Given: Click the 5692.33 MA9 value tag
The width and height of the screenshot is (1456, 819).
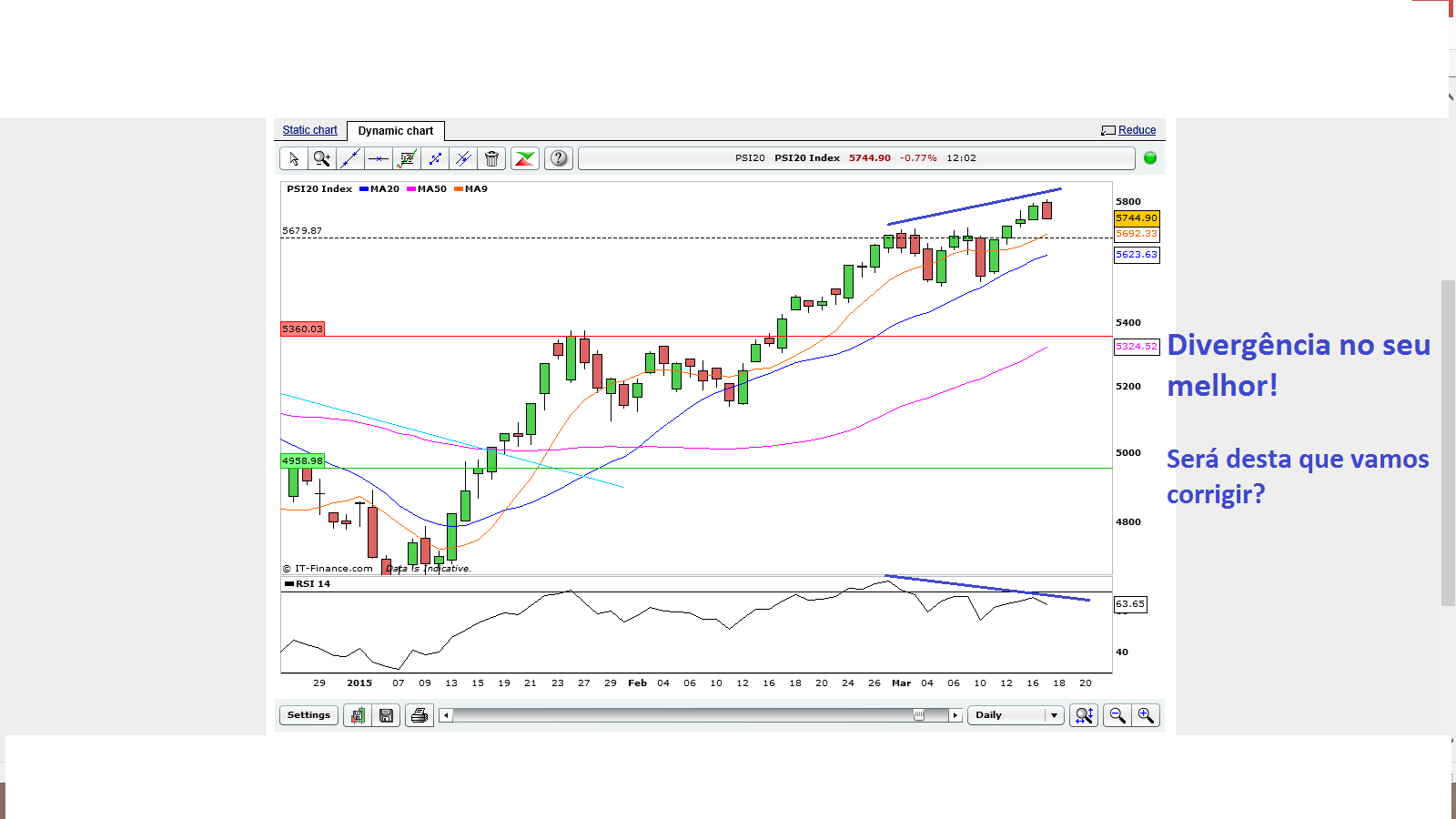Looking at the screenshot, I should click(x=1137, y=234).
